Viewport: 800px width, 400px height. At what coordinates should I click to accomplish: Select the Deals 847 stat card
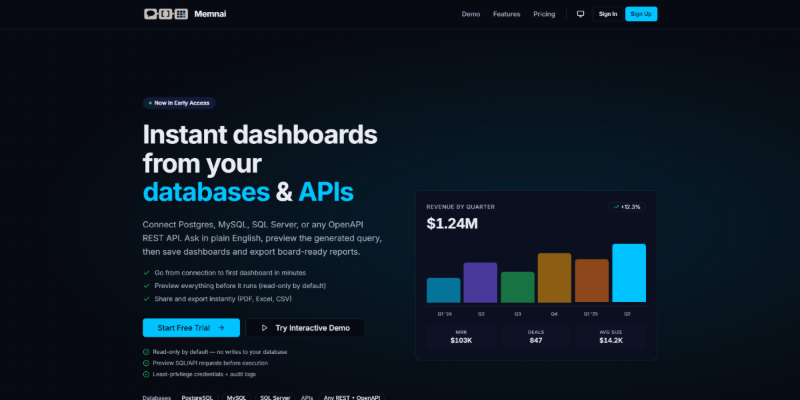click(x=536, y=336)
